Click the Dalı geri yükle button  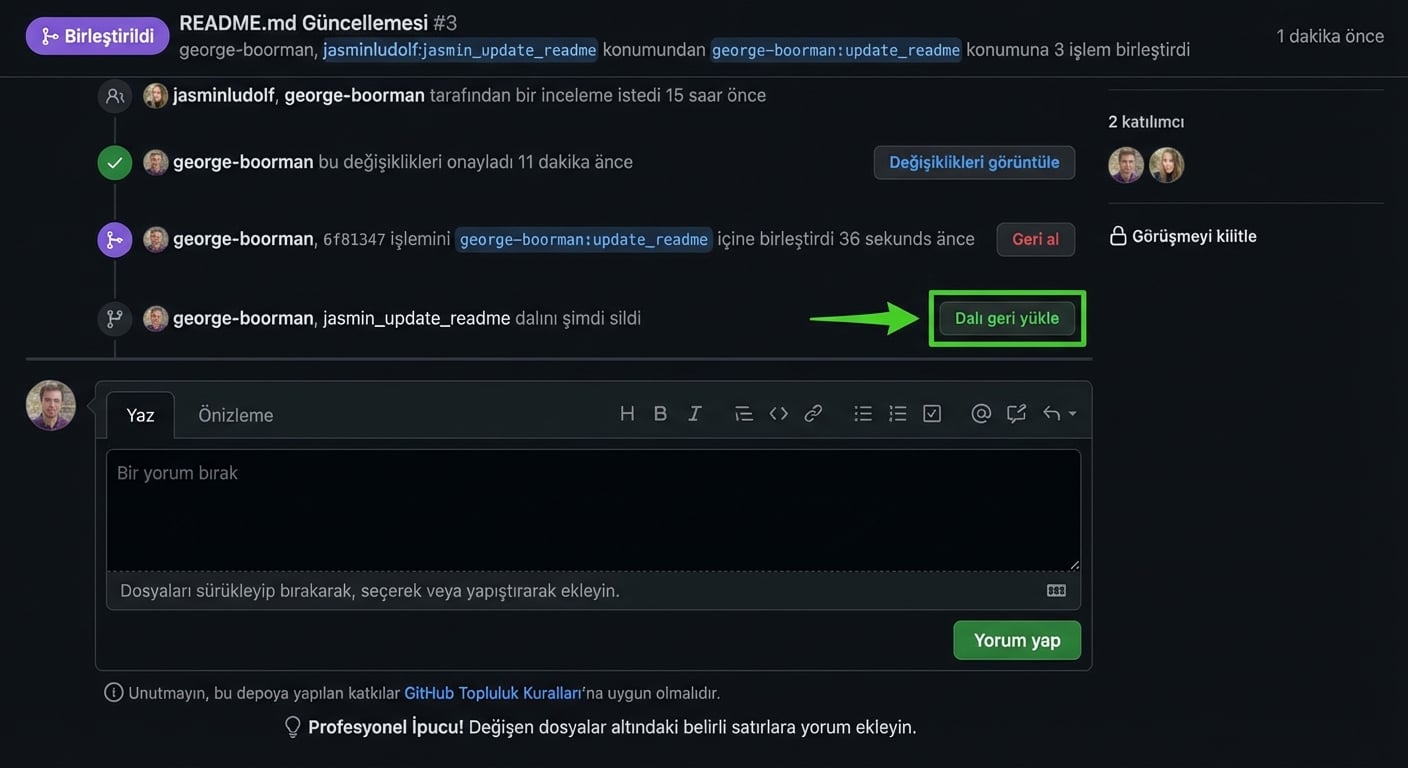point(1007,317)
